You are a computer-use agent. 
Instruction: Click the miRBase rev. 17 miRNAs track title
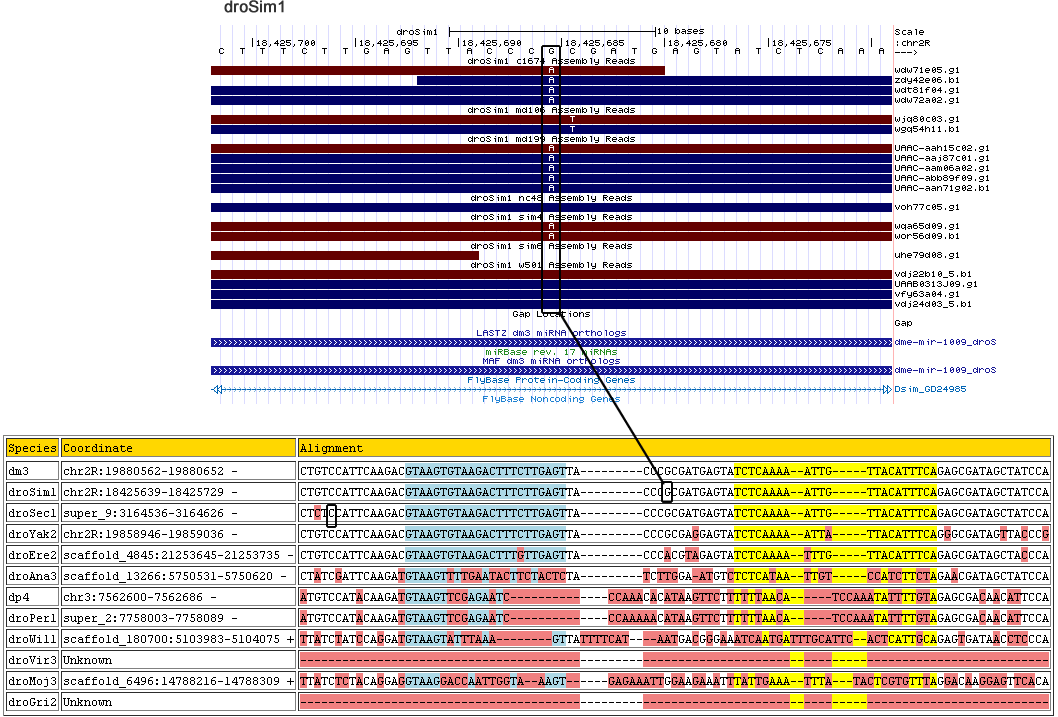(551, 352)
